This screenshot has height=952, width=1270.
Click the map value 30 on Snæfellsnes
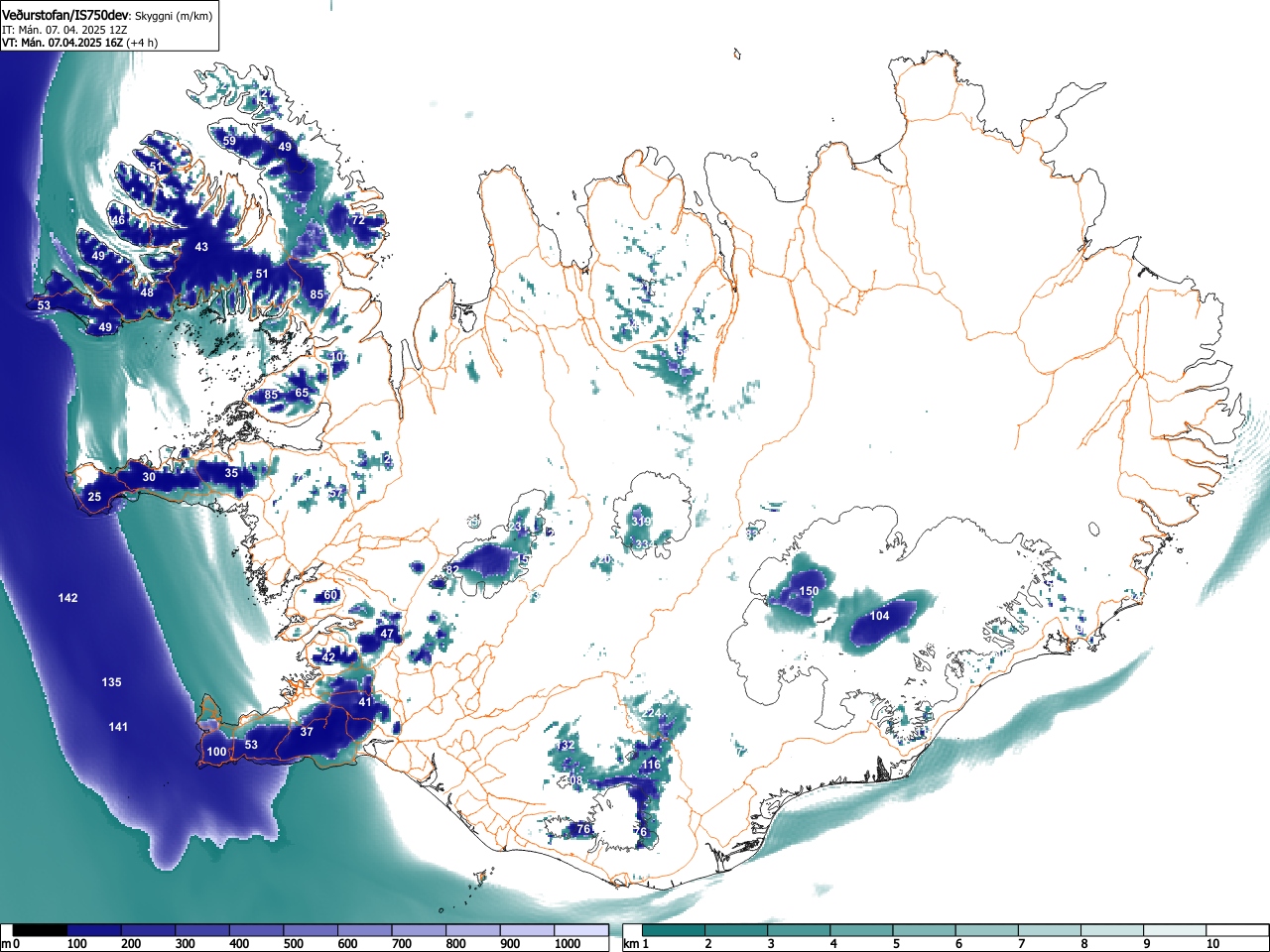[149, 477]
